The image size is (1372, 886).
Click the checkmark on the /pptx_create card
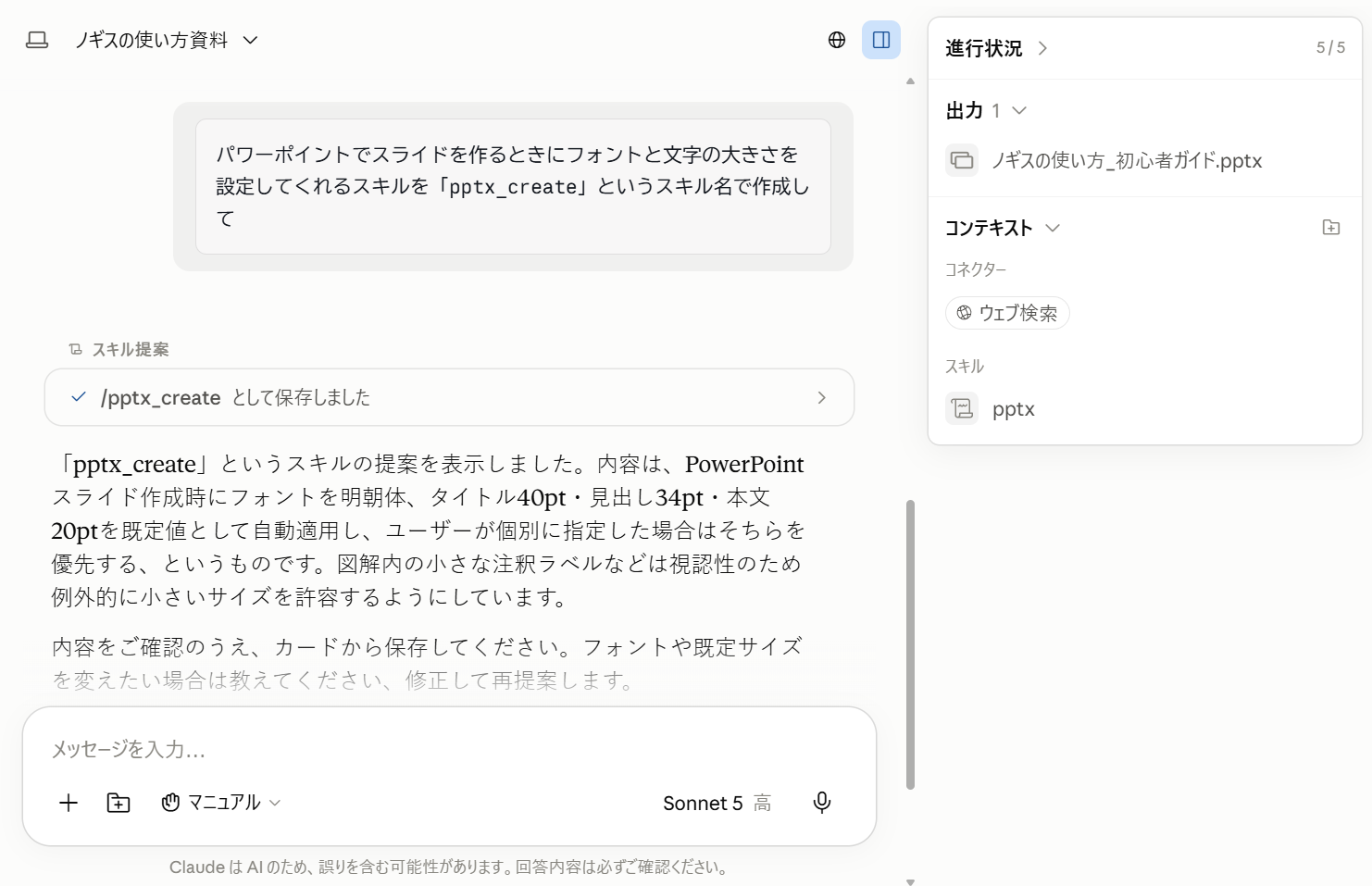click(79, 397)
